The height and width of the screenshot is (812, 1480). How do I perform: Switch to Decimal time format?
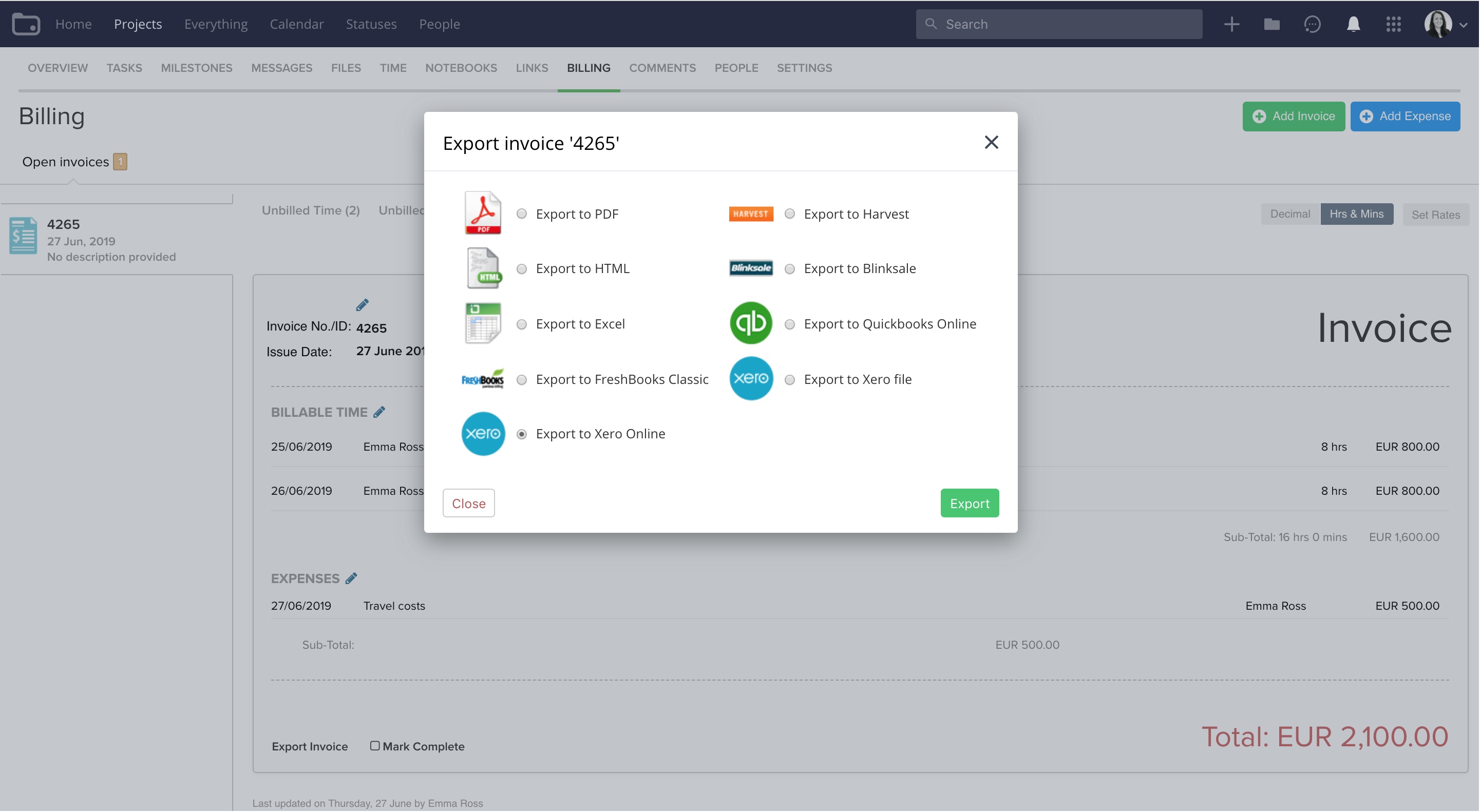(x=1290, y=214)
